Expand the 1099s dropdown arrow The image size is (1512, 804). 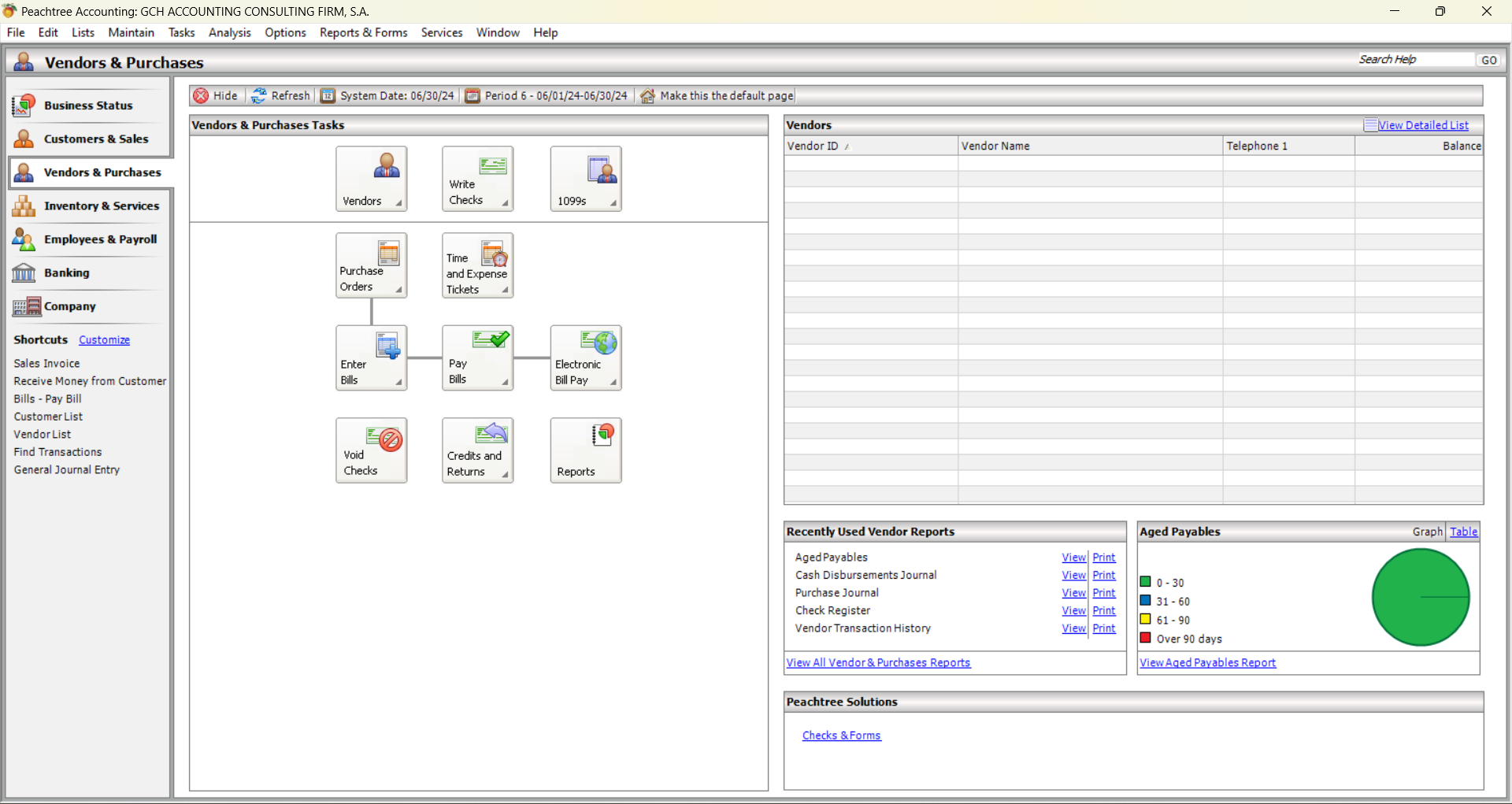click(x=613, y=203)
